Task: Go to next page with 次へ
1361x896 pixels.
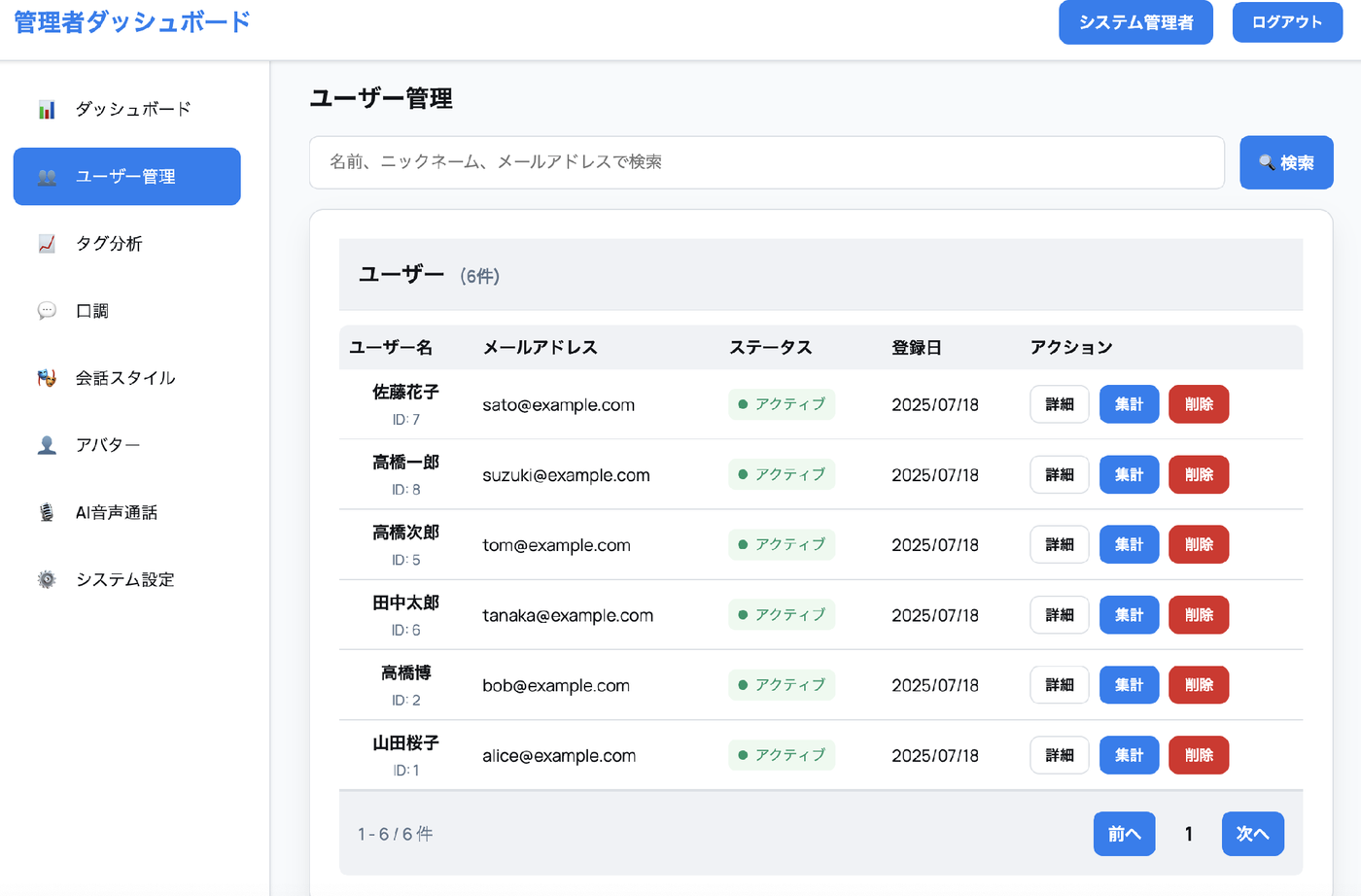Action: [1252, 834]
